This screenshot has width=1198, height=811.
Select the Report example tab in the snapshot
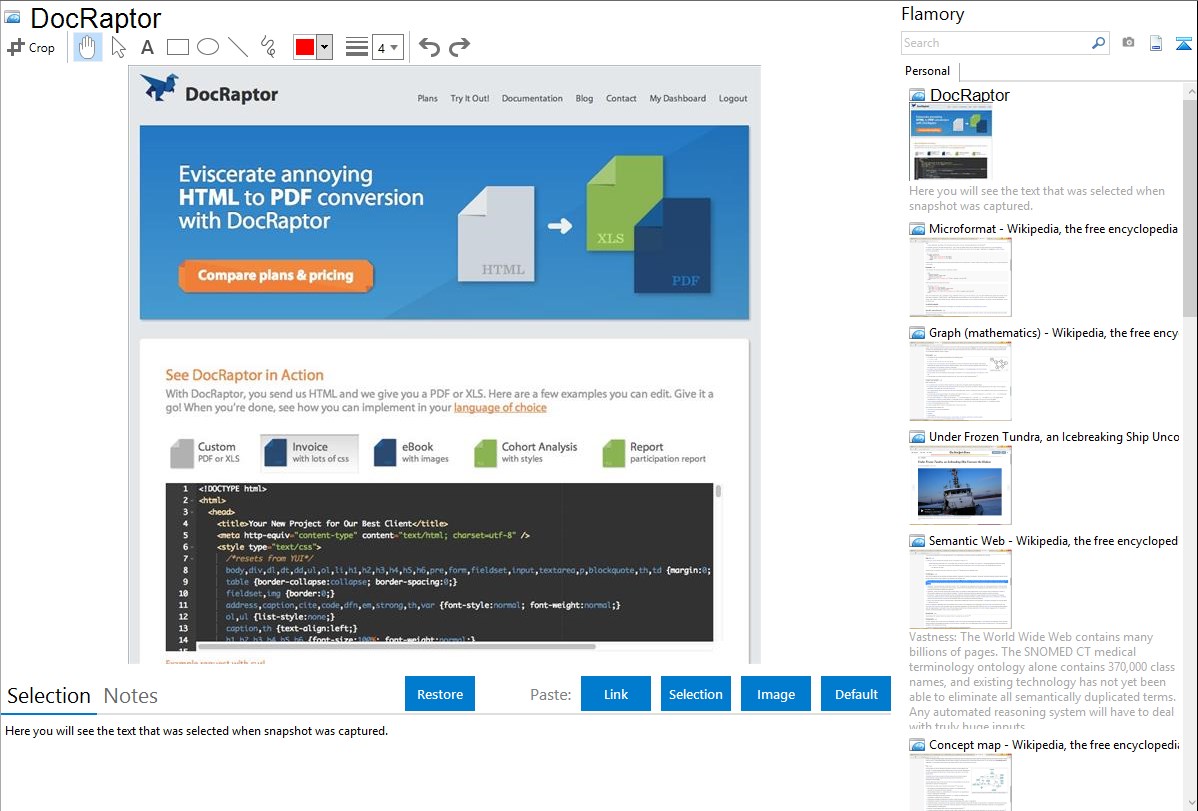(654, 453)
